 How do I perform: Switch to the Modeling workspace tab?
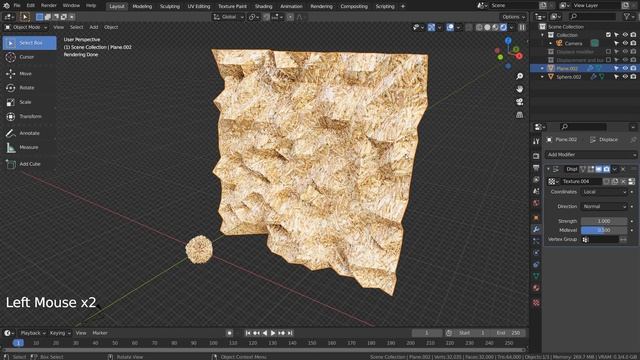142,6
